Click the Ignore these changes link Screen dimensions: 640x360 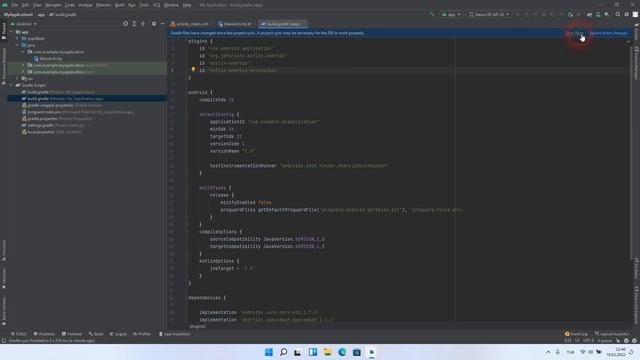tap(608, 33)
